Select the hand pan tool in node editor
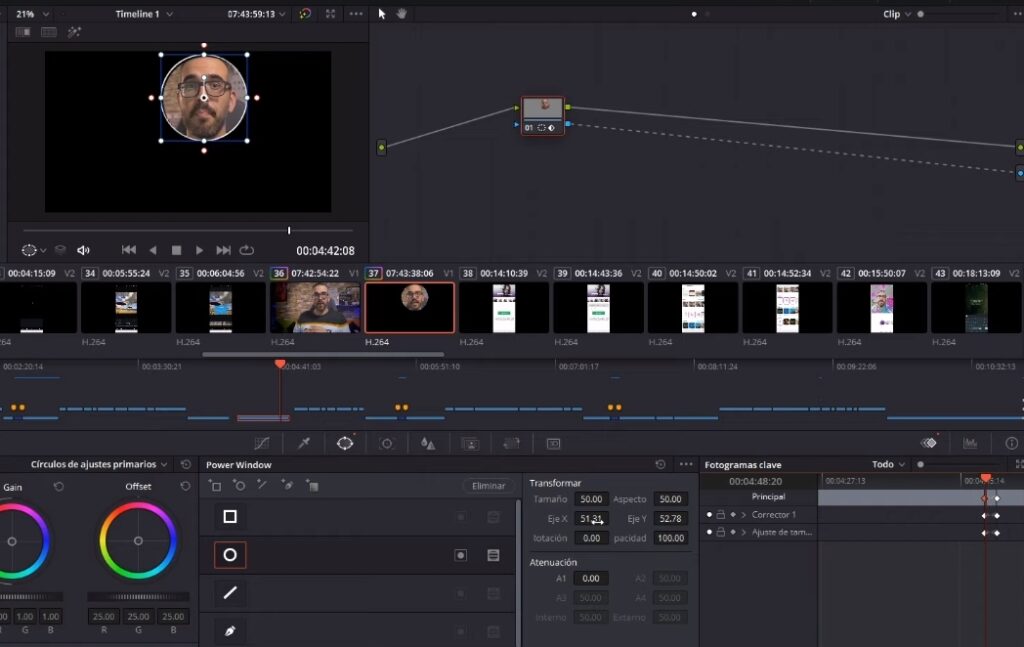Viewport: 1024px width, 647px height. tap(402, 14)
